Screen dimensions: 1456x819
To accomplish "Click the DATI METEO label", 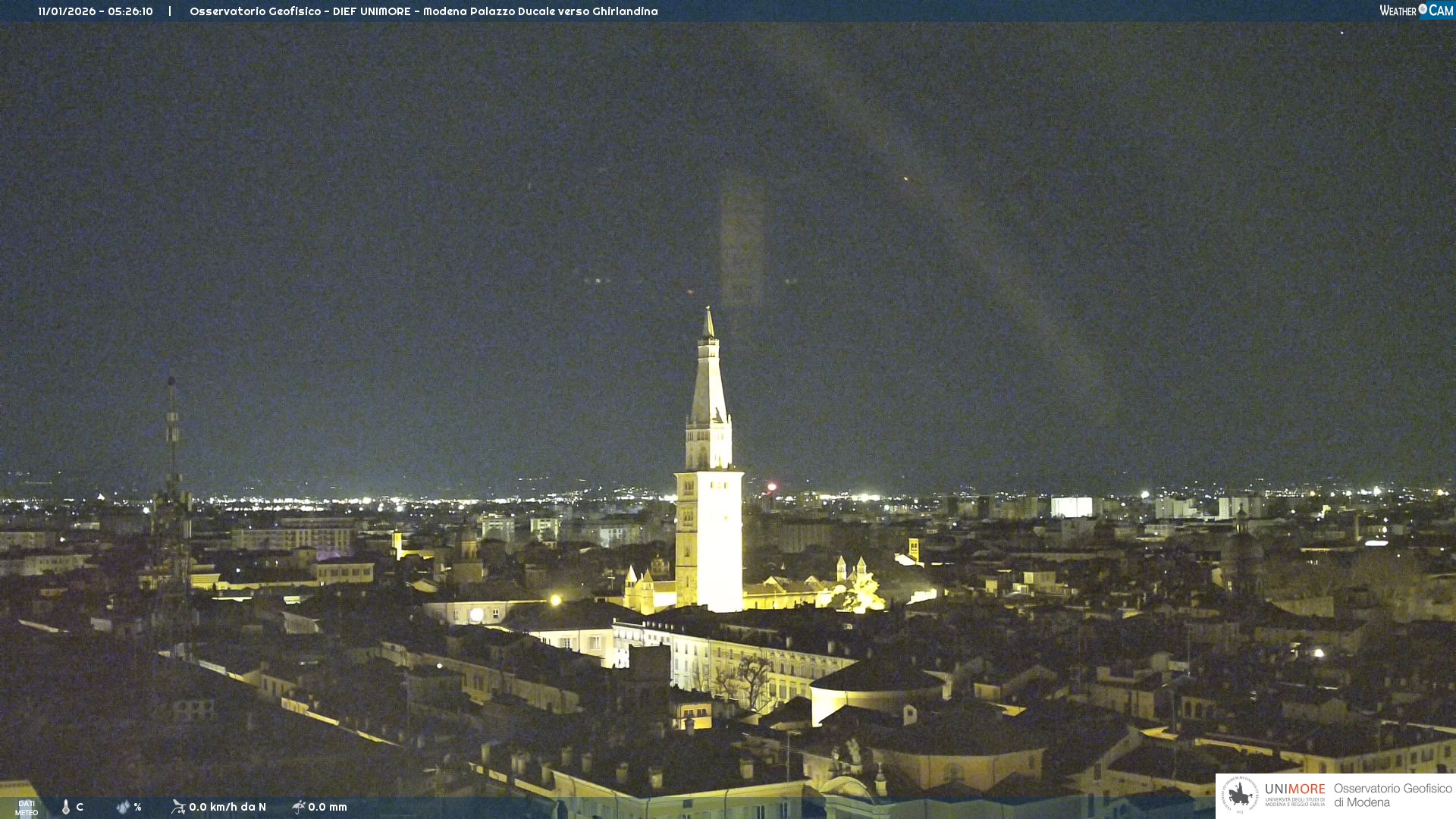I will click(x=27, y=808).
